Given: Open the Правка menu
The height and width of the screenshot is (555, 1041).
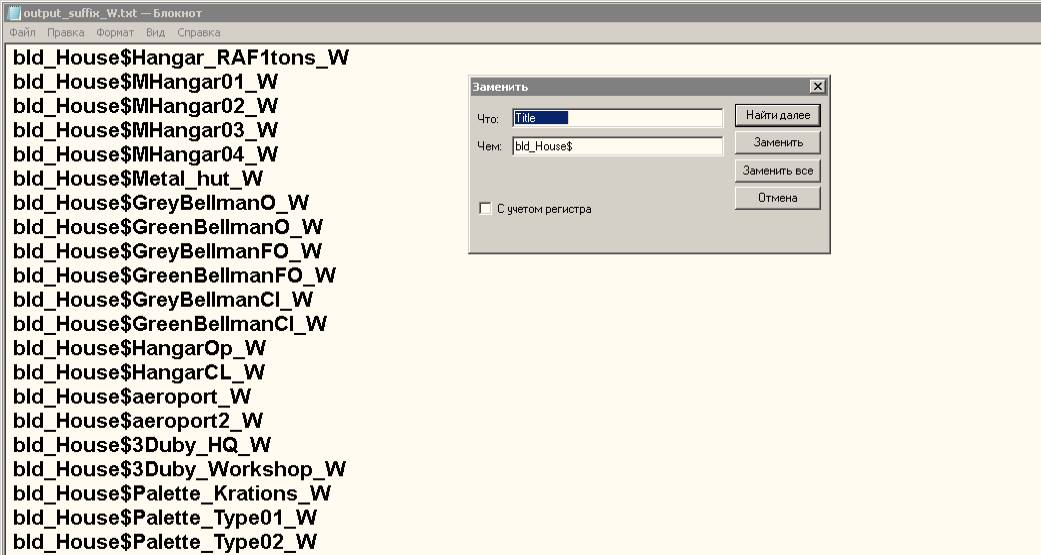Looking at the screenshot, I should click(x=66, y=33).
